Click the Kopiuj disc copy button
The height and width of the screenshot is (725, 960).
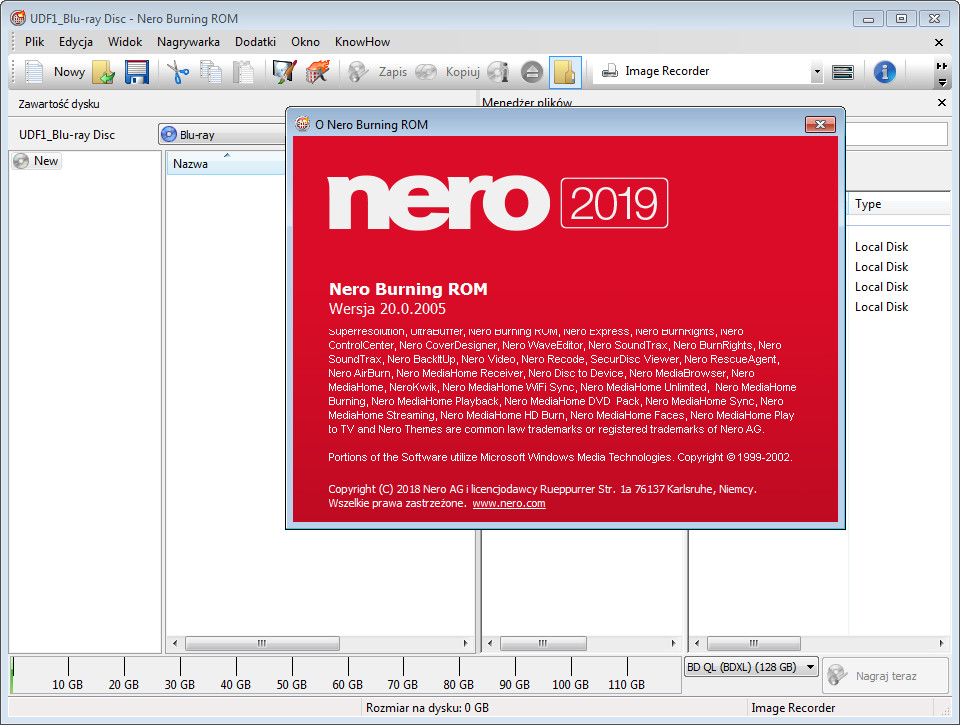[x=448, y=72]
